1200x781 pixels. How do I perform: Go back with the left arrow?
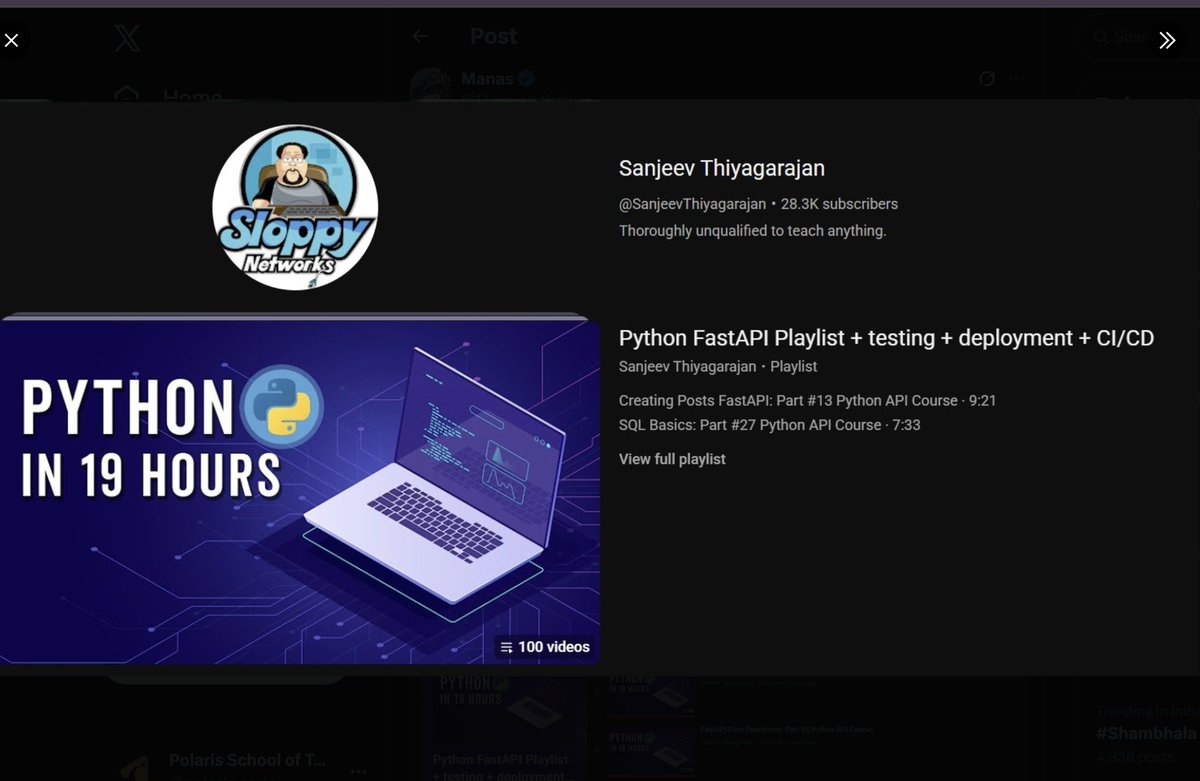(421, 36)
